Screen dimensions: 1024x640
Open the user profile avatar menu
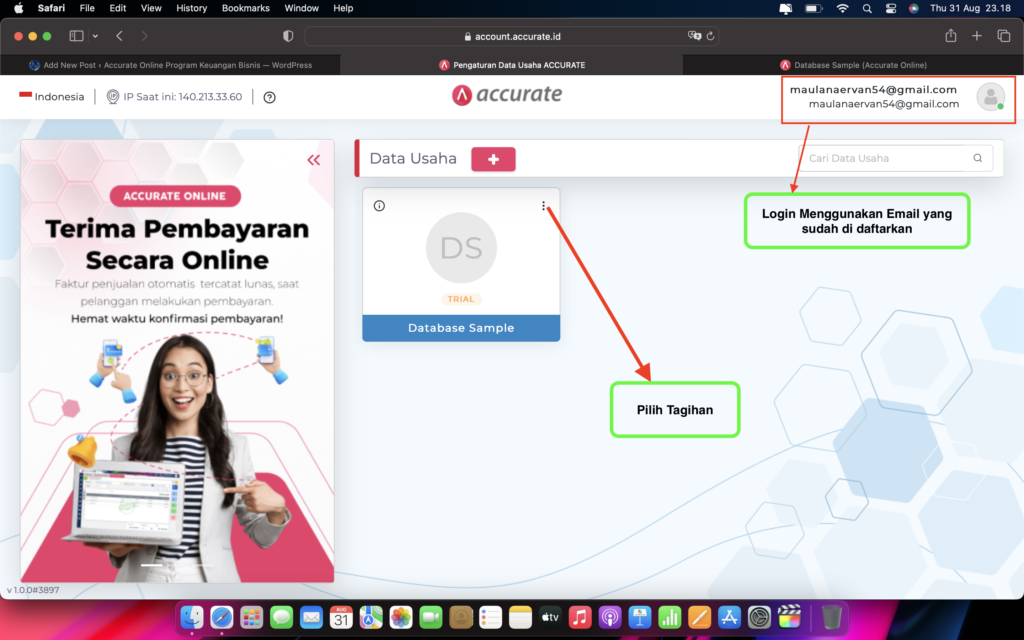(990, 97)
